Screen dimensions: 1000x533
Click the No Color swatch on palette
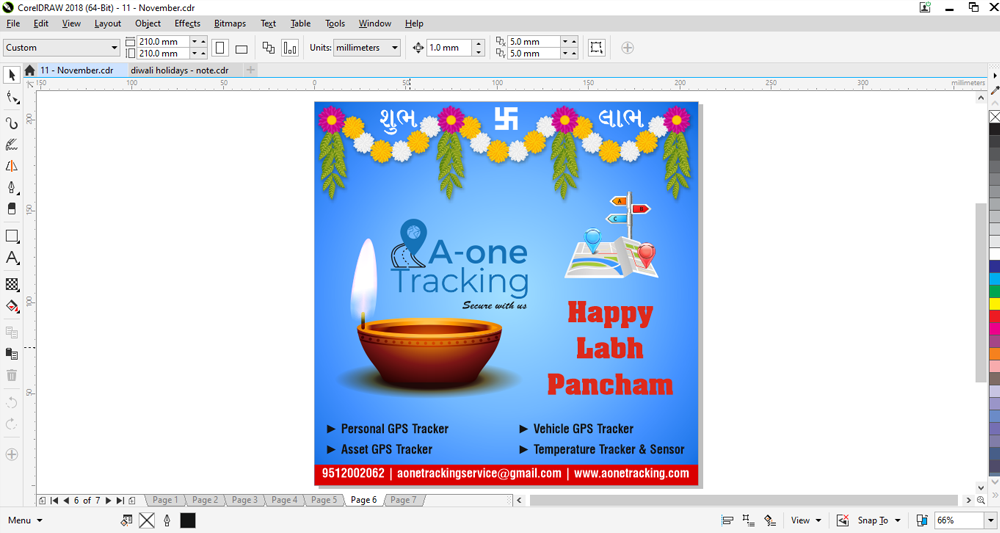pos(994,117)
